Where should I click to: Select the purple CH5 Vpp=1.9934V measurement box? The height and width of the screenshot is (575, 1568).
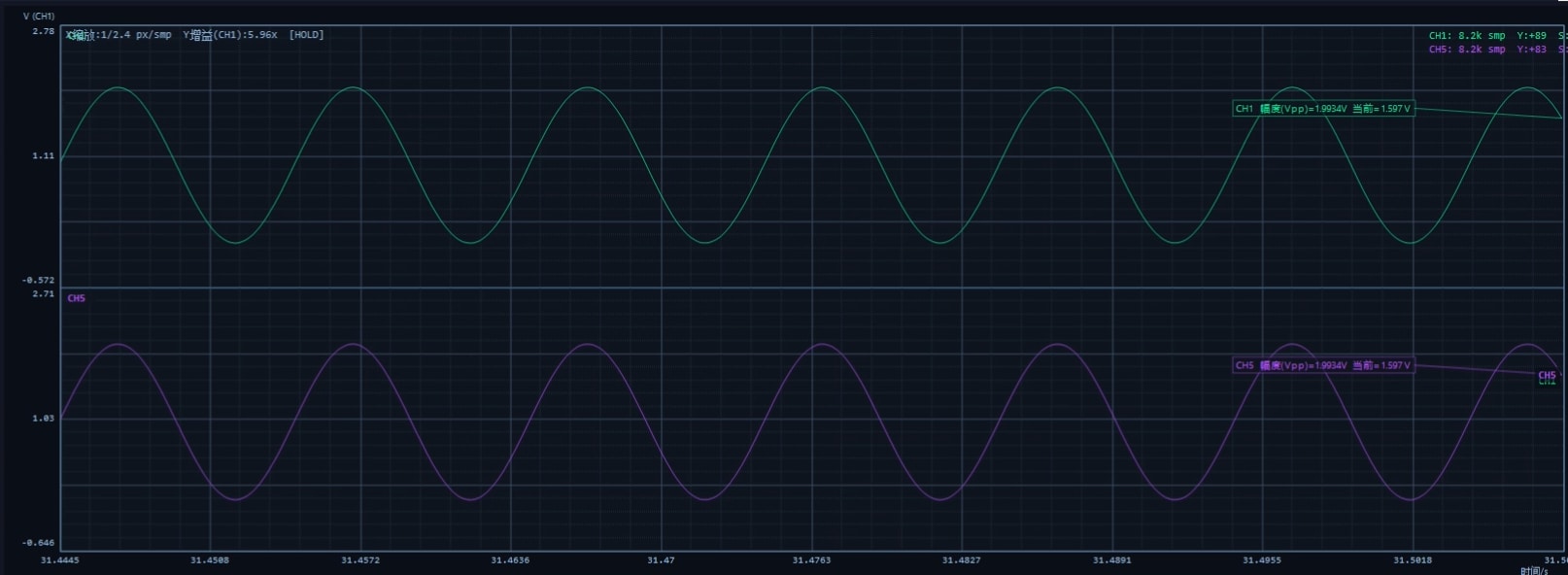coord(1322,365)
